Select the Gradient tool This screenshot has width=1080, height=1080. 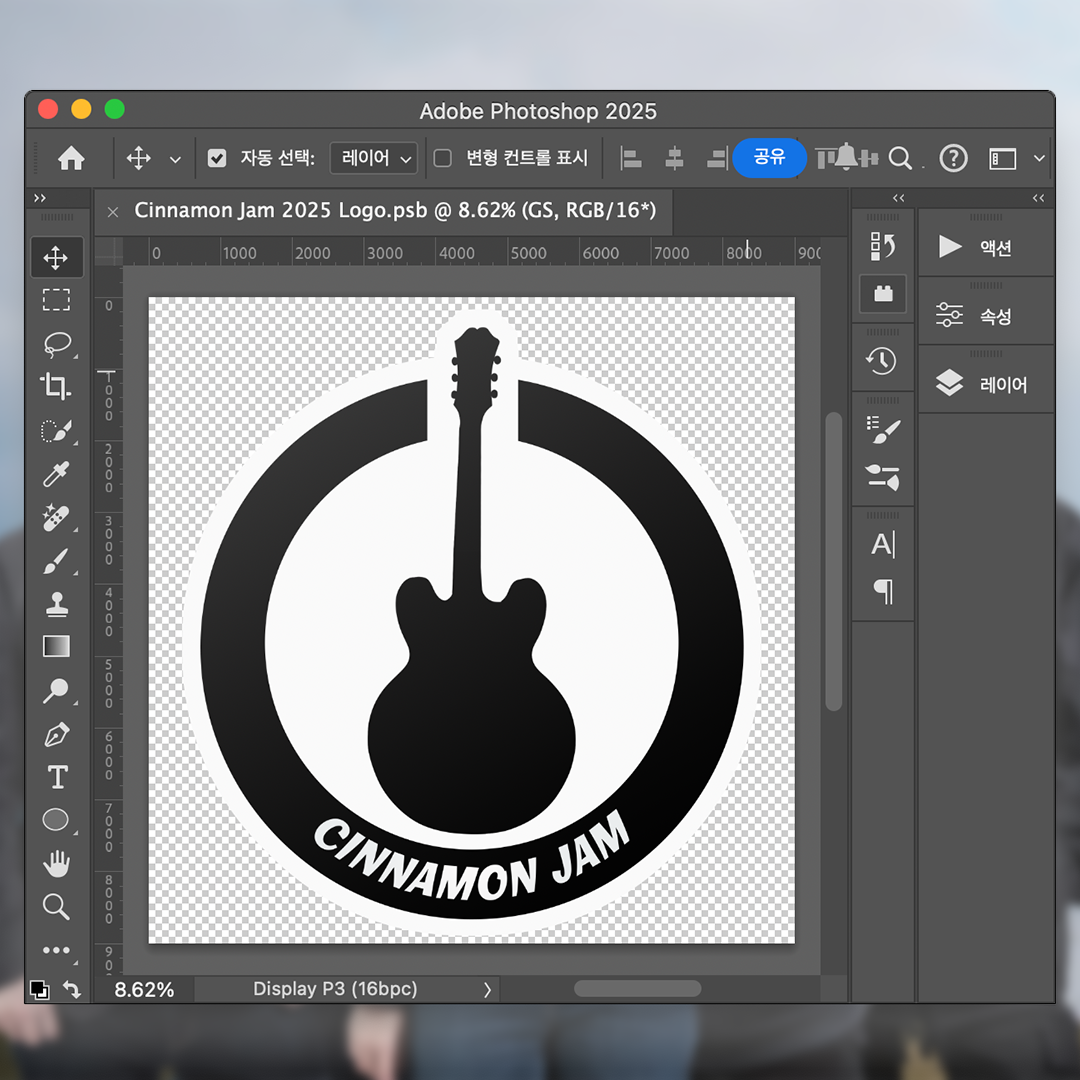(56, 646)
